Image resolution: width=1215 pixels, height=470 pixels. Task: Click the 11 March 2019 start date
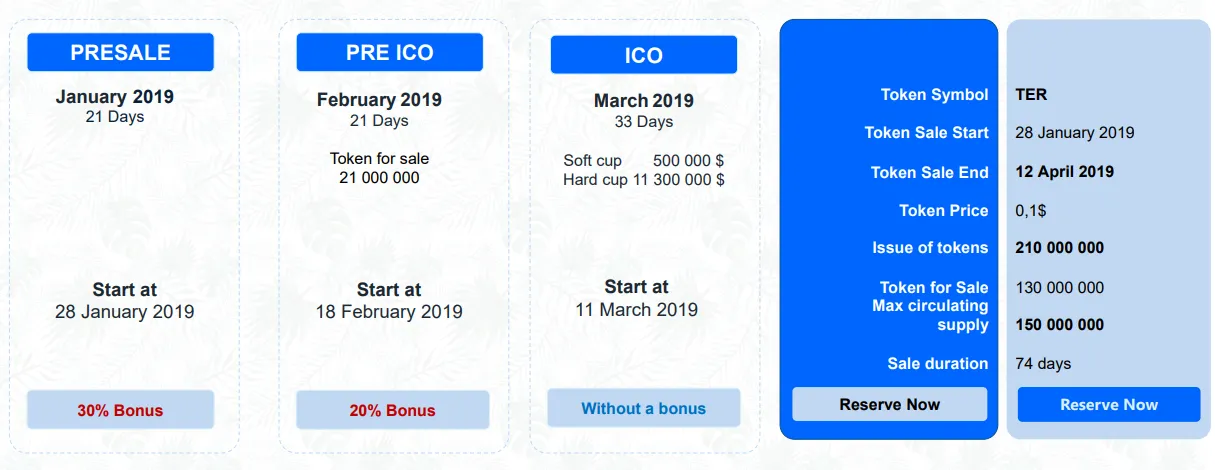coord(636,309)
